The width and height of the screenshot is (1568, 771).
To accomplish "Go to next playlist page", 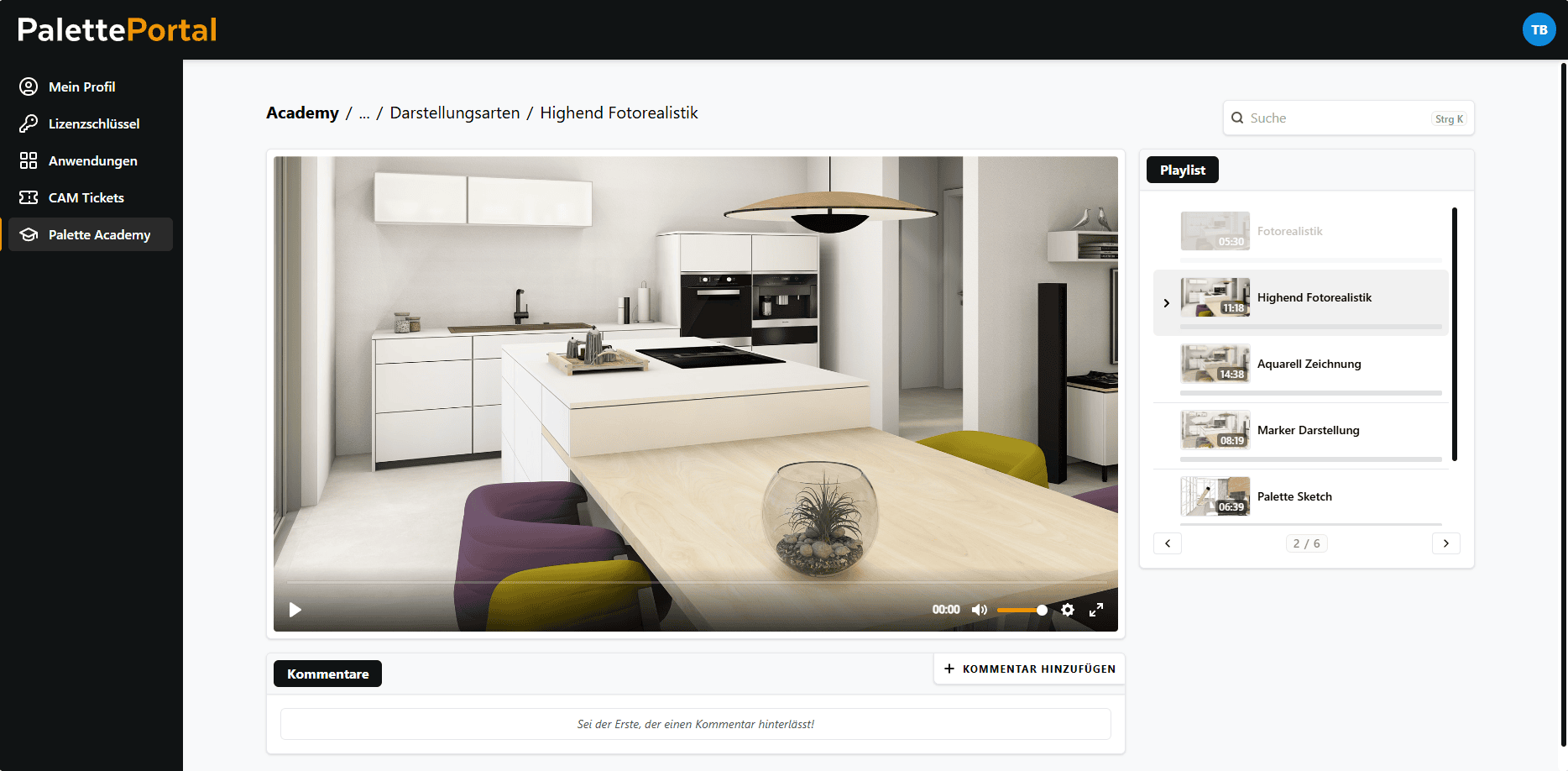I will tap(1445, 543).
